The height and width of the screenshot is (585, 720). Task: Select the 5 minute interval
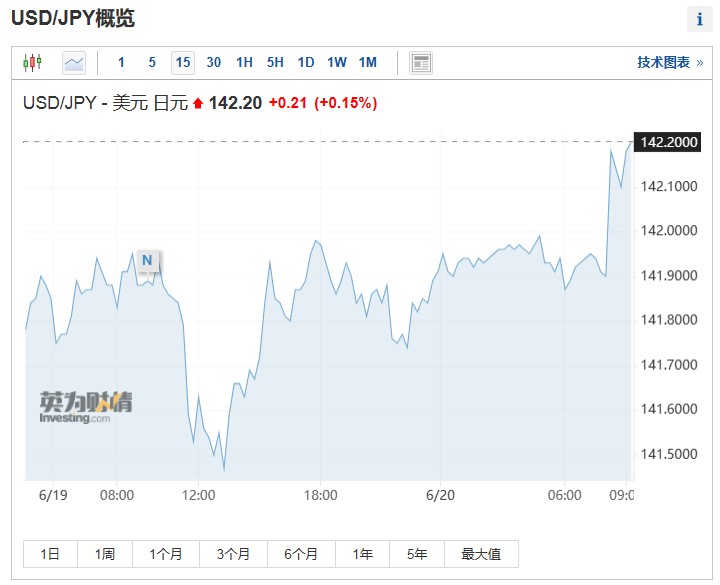click(x=152, y=62)
